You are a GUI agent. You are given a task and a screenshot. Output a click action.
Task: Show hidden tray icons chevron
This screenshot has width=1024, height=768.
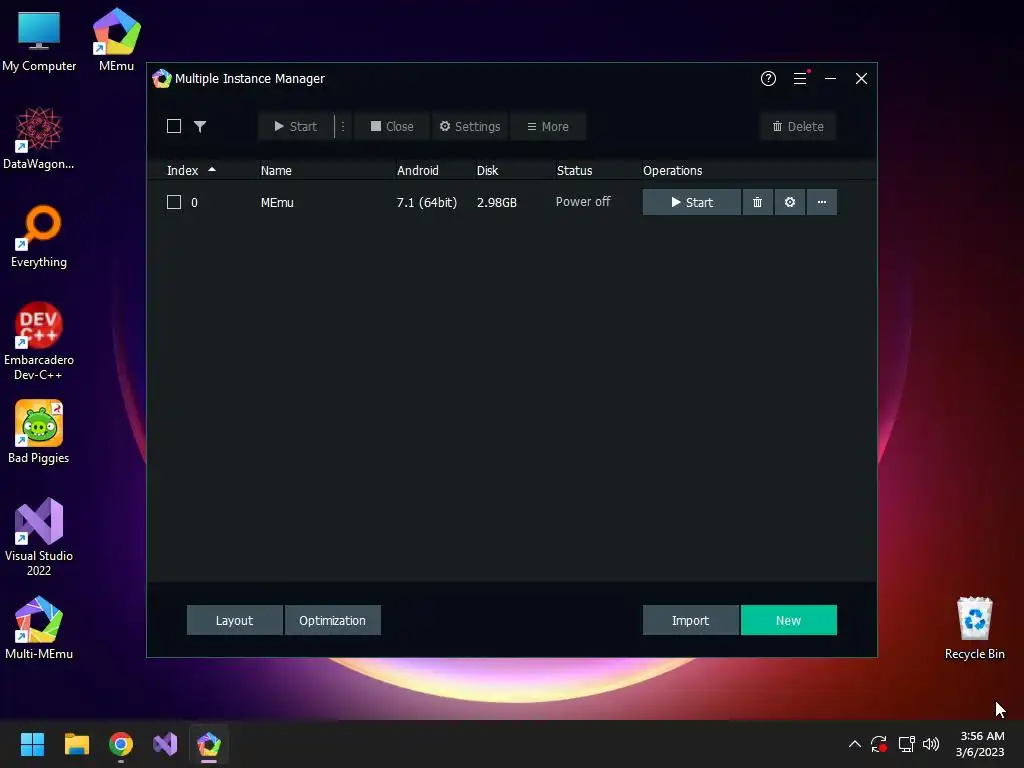tap(854, 744)
